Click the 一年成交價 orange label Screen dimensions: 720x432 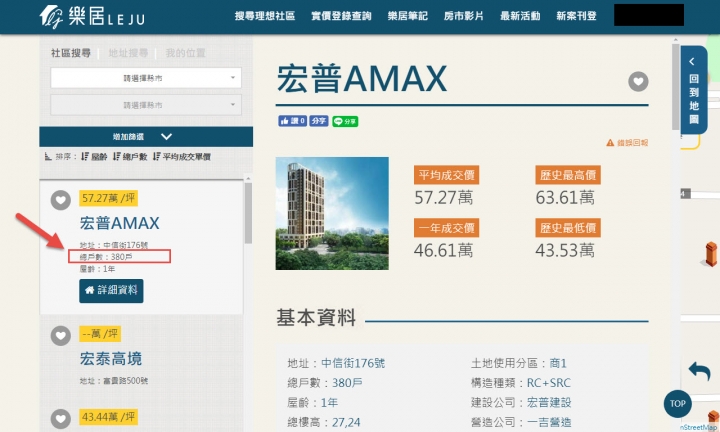pos(446,228)
